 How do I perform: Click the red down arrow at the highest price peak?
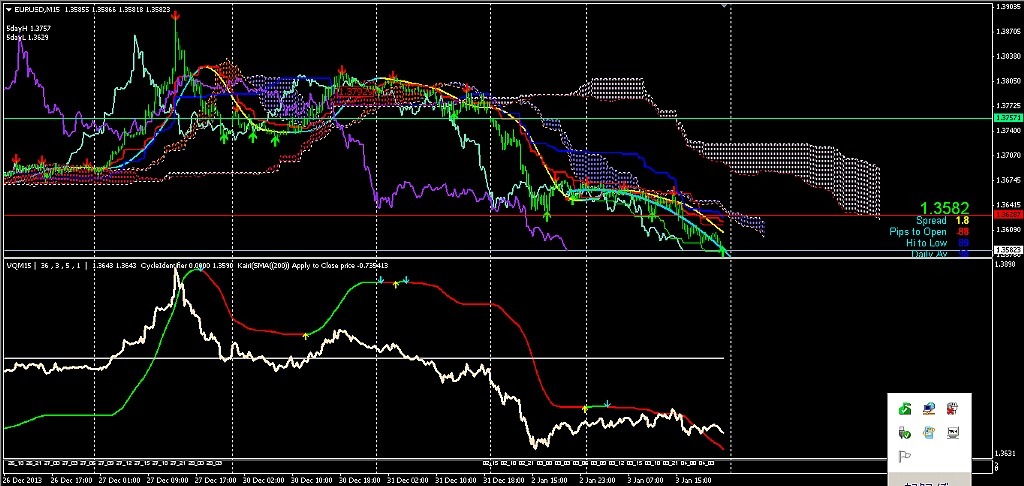(x=176, y=16)
